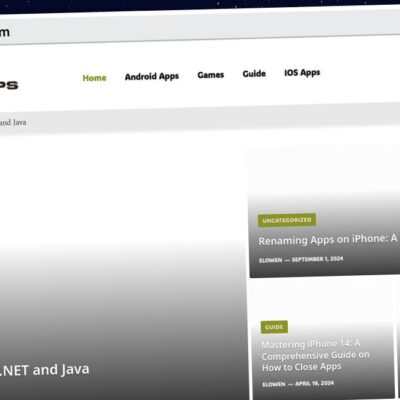Click the April 18, 2024 date
The image size is (400, 400).
coord(314,383)
